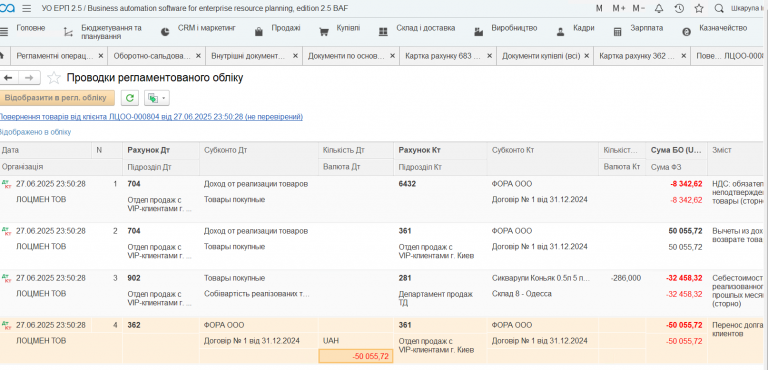Select credit account 6432 cell
The image size is (768, 370).
click(x=407, y=184)
